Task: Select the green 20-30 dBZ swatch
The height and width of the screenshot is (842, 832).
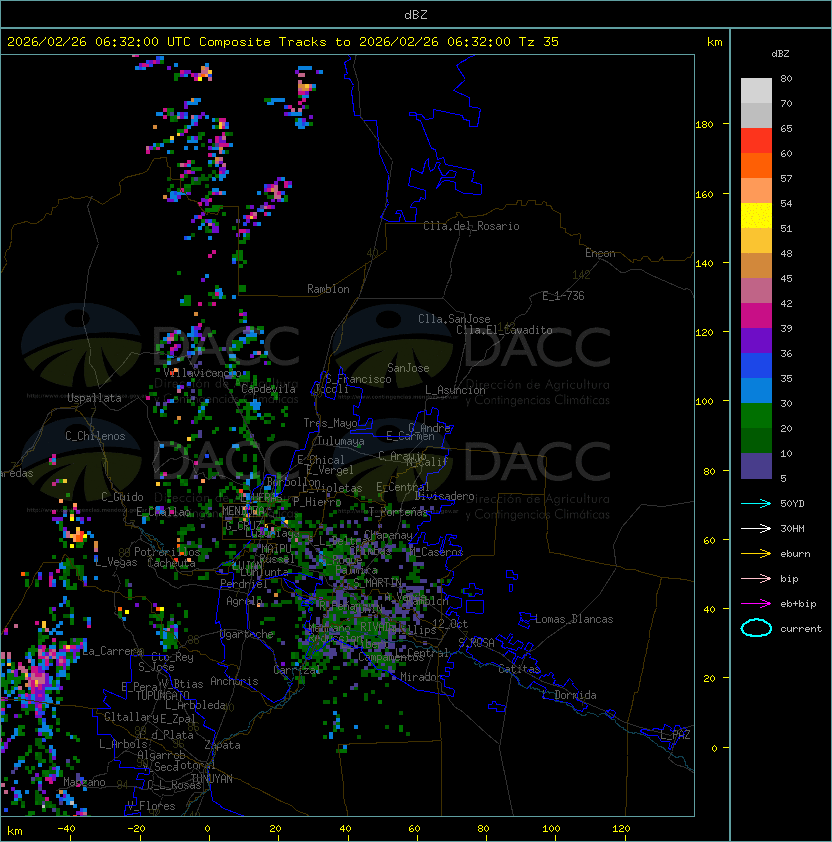Action: coord(756,416)
